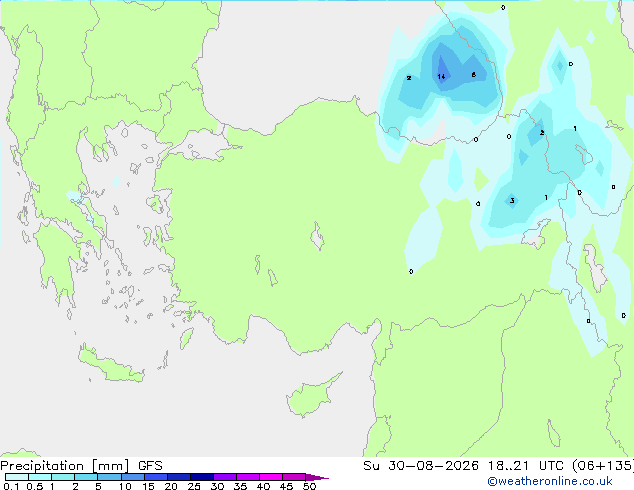The image size is (634, 490).
Task: Click the "40" legend scale label
Action: [263, 486]
